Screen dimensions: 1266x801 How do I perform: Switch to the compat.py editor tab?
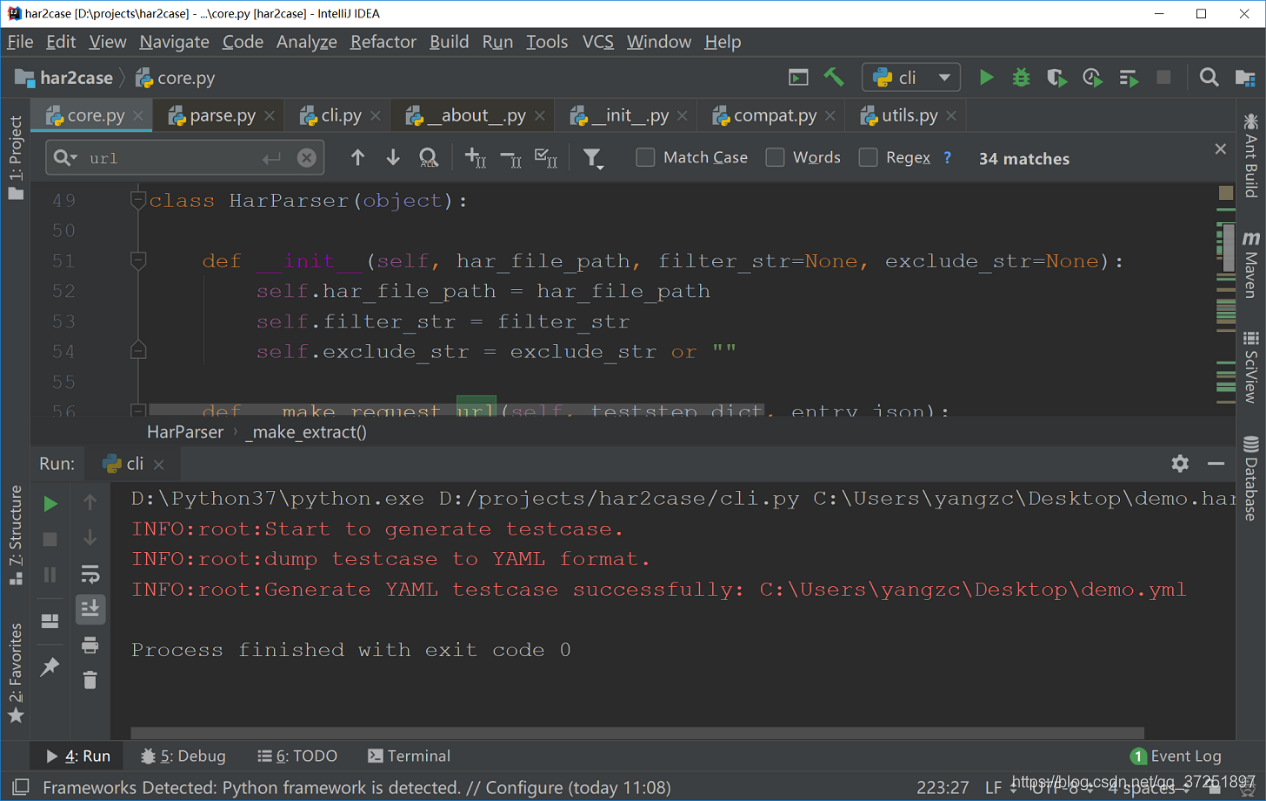pyautogui.click(x=774, y=115)
